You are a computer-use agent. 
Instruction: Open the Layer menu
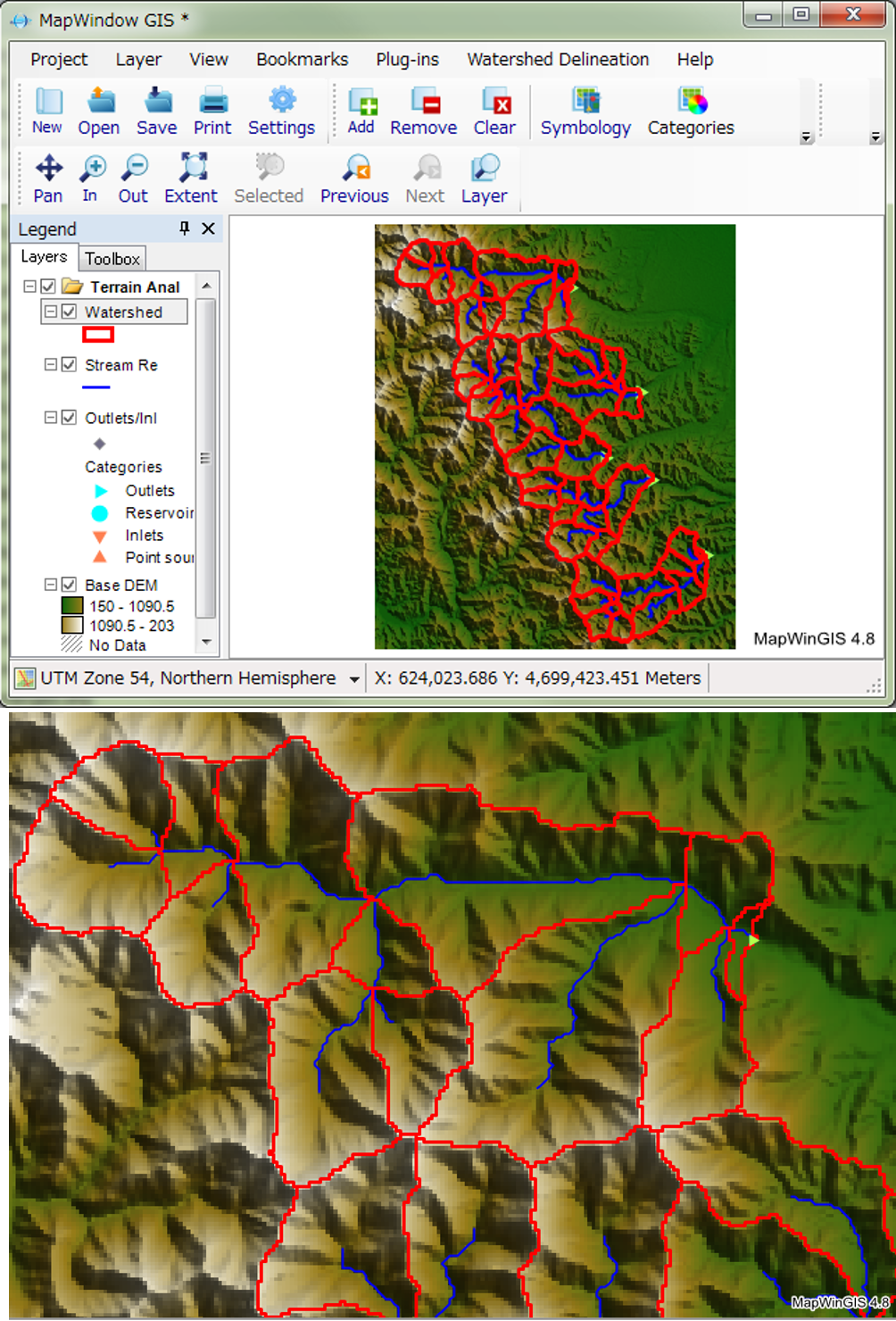click(138, 59)
